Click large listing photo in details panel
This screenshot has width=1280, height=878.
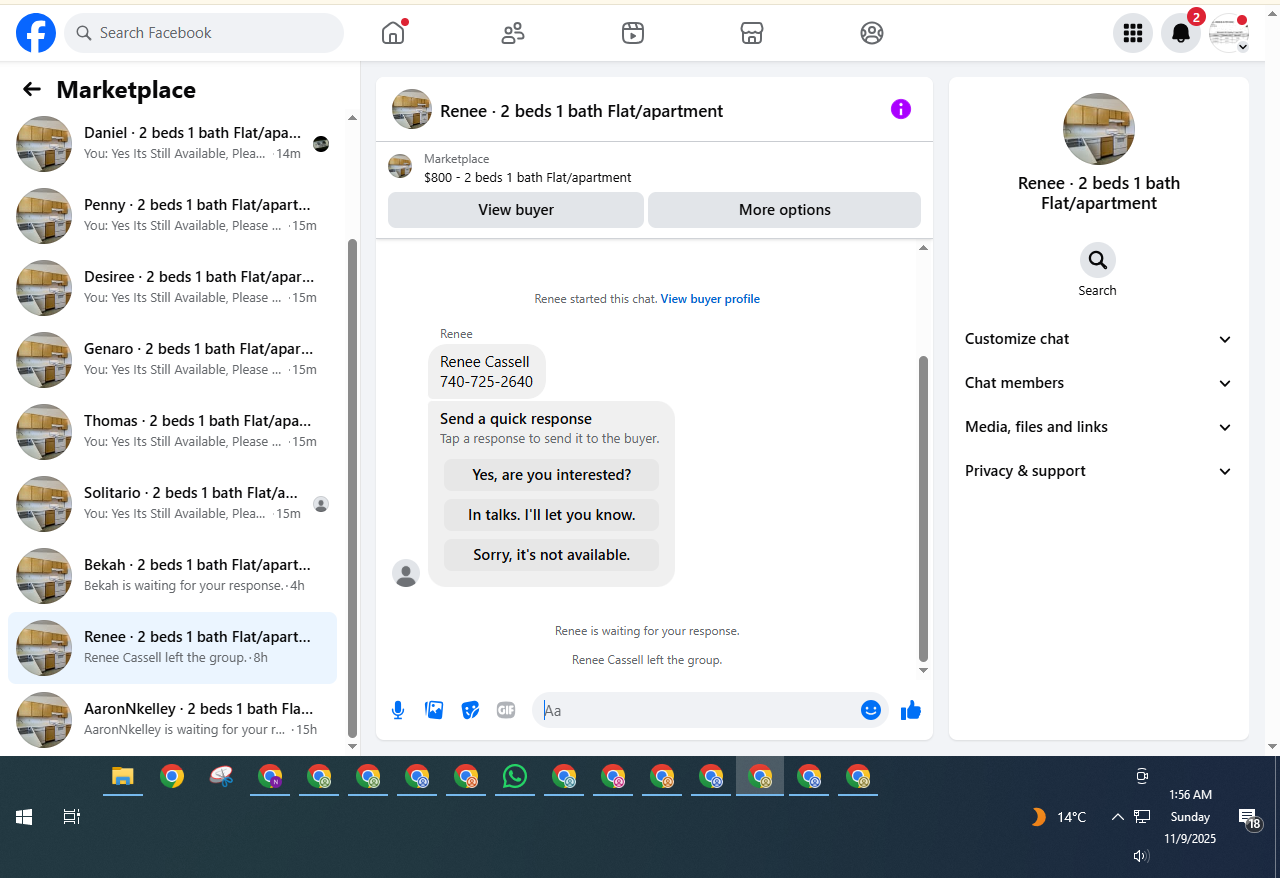click(1099, 129)
